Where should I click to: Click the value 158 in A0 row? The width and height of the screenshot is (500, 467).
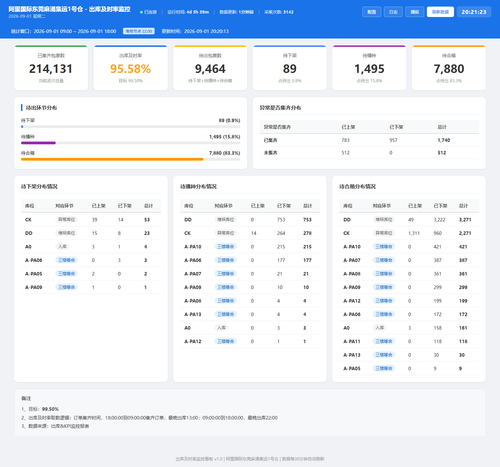tap(437, 328)
